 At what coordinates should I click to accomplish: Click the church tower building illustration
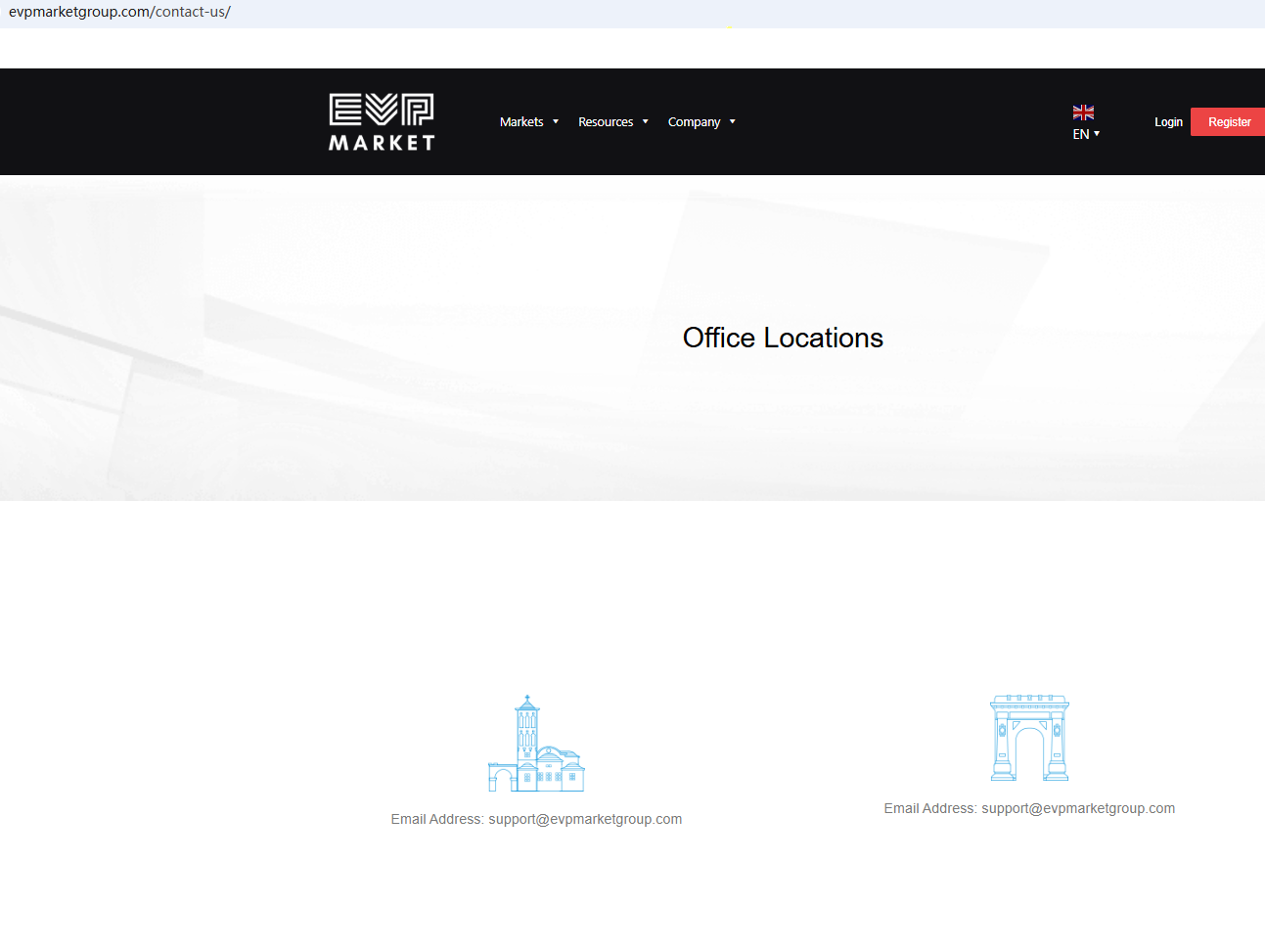coord(536,744)
